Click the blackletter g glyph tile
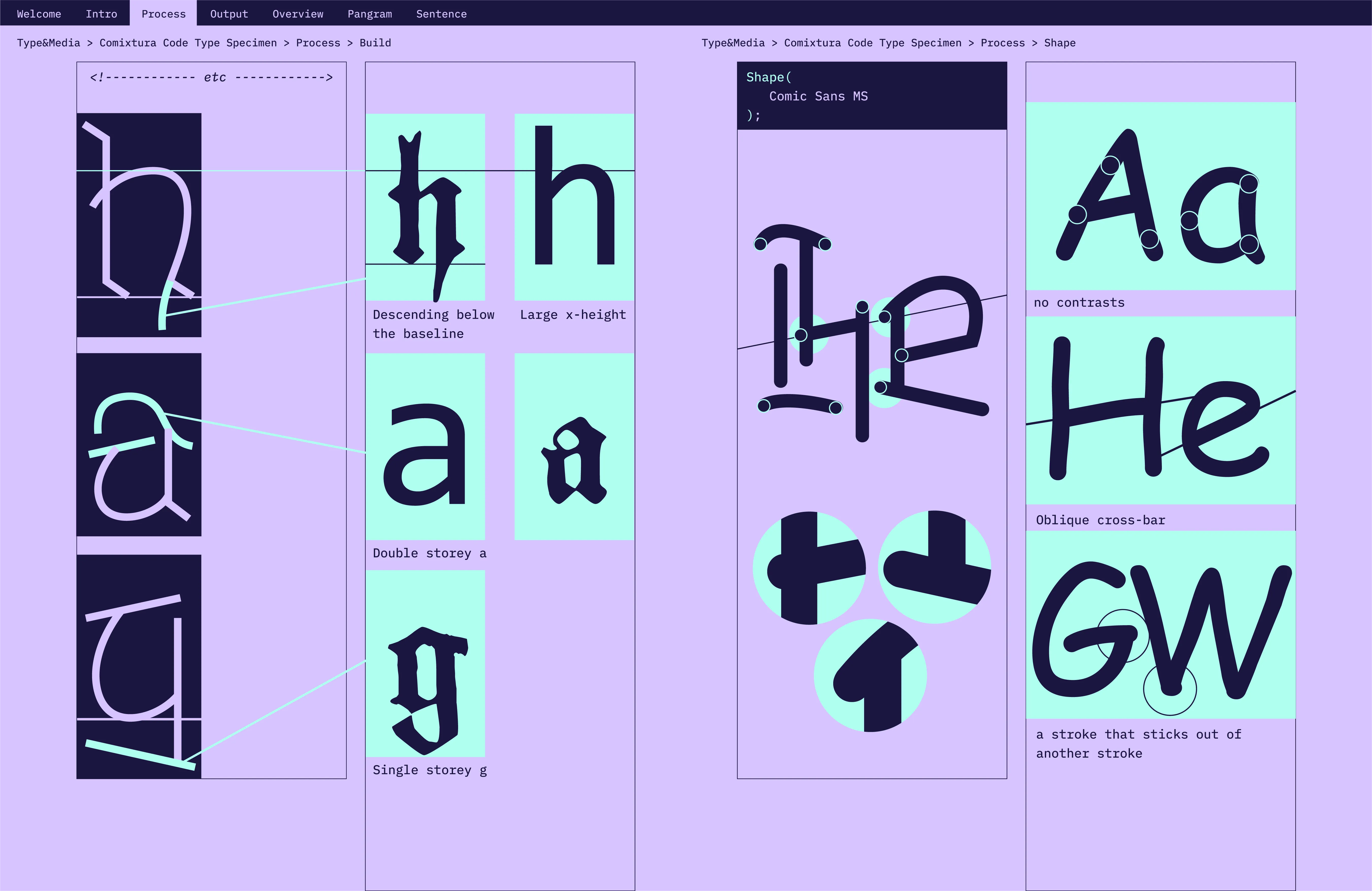The image size is (1372, 891). coord(425,663)
